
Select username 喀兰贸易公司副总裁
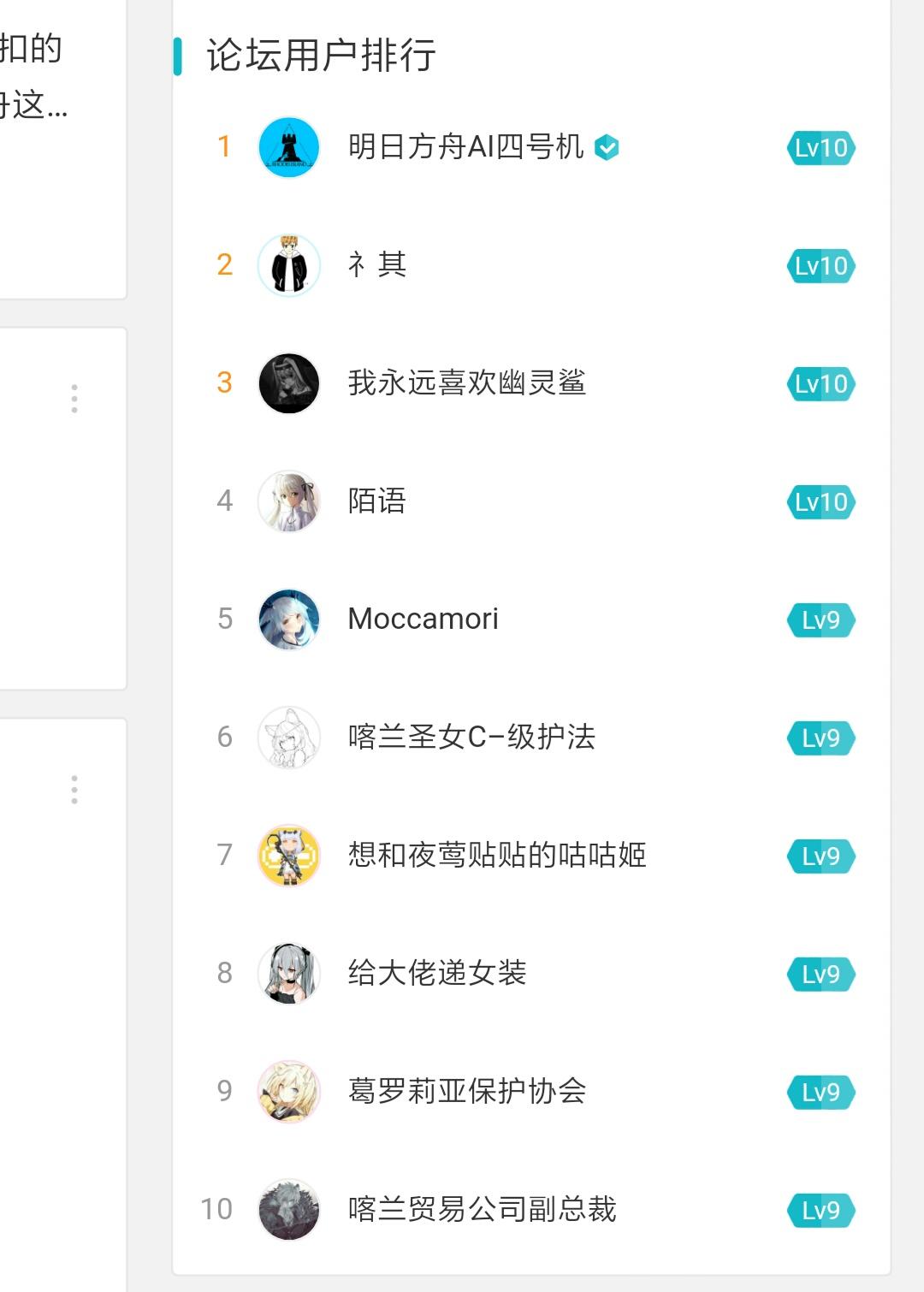click(x=482, y=1209)
